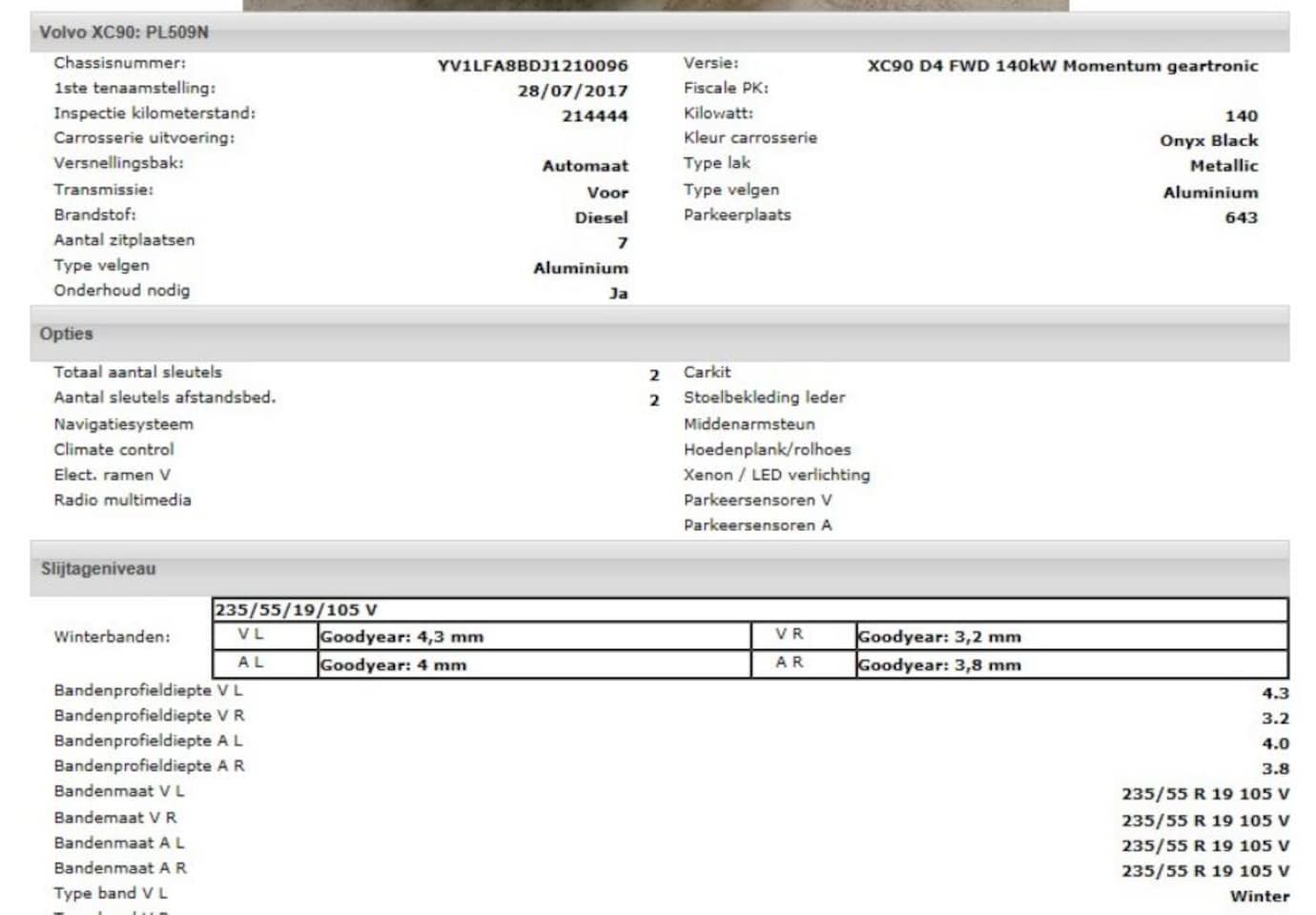The height and width of the screenshot is (915, 1316).
Task: Select the Elect. ramen V option
Action: [112, 475]
